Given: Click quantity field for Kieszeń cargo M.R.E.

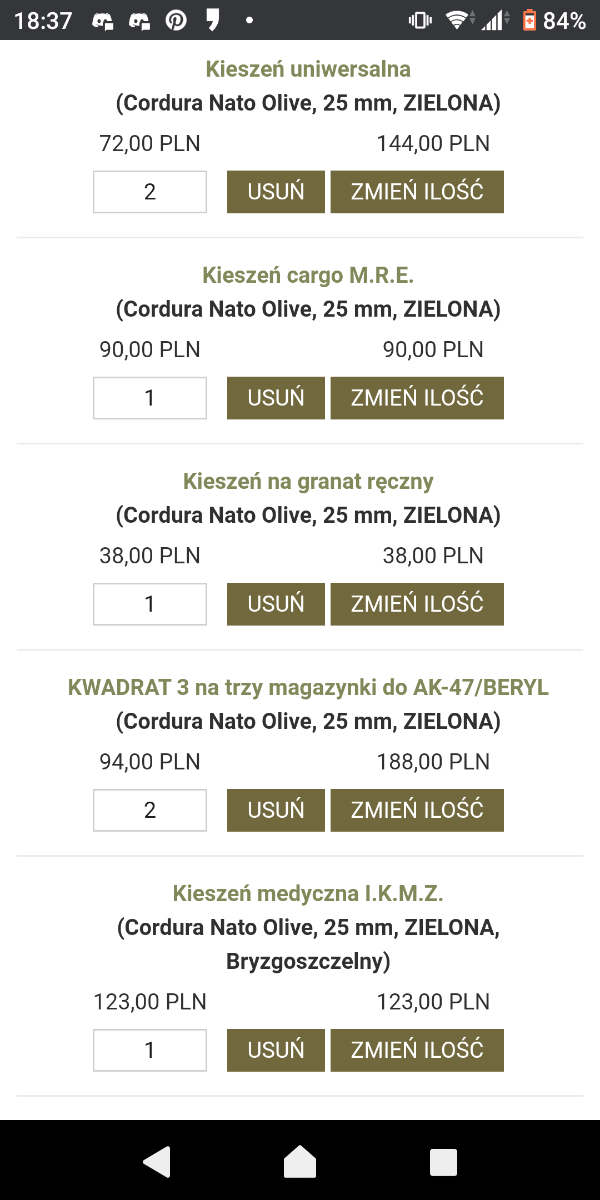Looking at the screenshot, I should pyautogui.click(x=150, y=398).
